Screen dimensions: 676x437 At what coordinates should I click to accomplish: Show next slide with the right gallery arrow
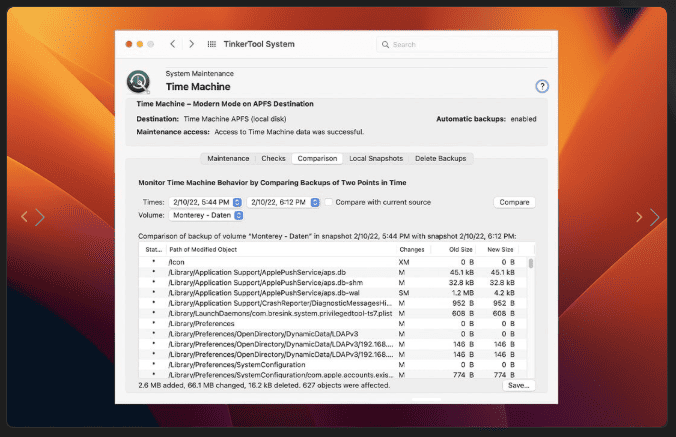[x=654, y=217]
